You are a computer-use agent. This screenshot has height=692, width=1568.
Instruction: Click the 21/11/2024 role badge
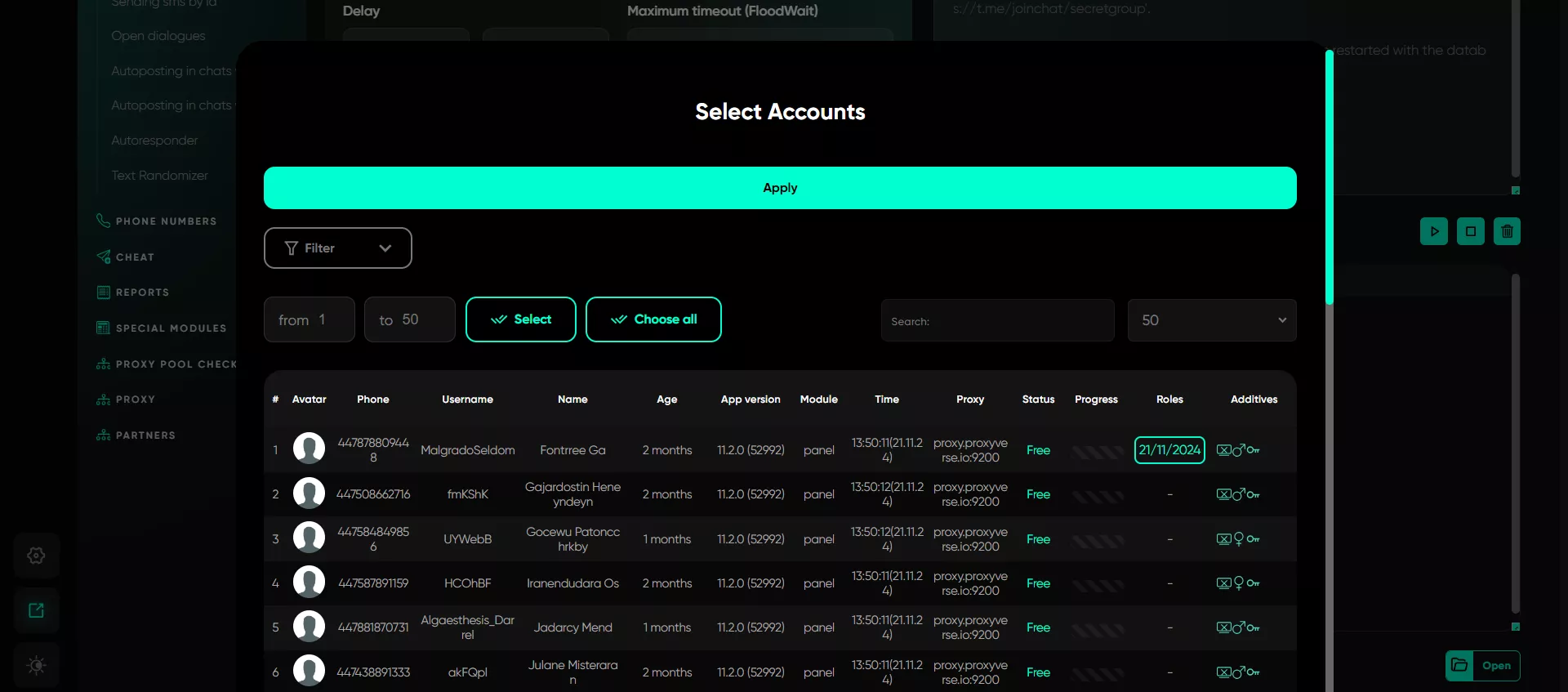pos(1169,450)
